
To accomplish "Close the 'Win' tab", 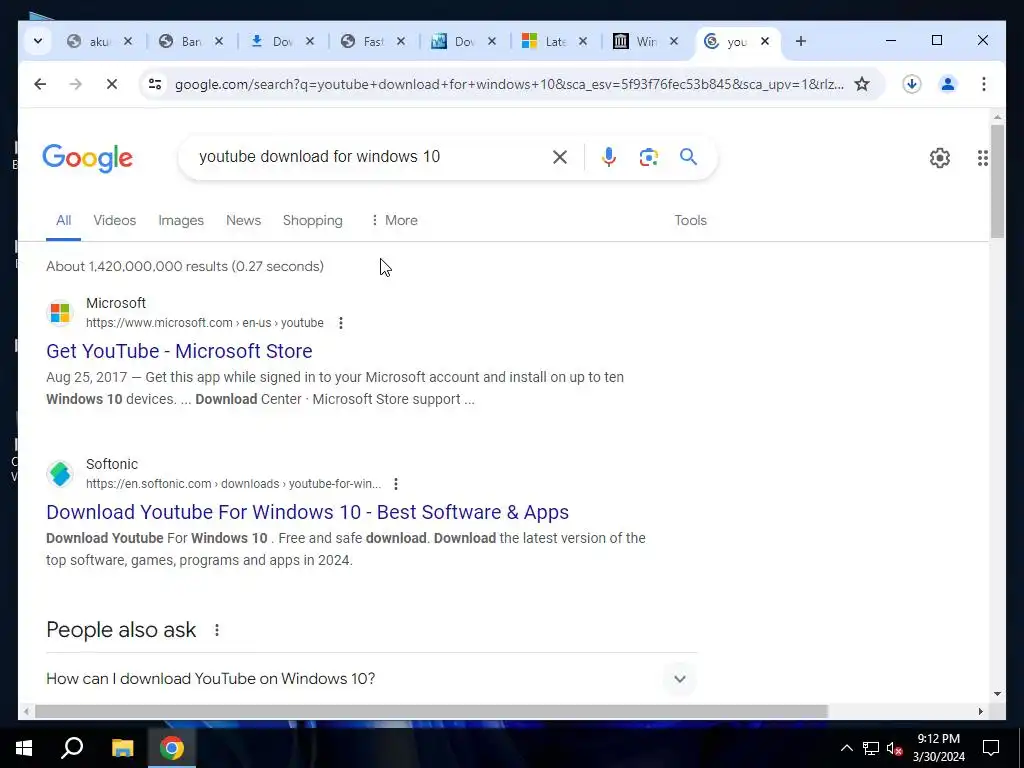I will [x=674, y=41].
